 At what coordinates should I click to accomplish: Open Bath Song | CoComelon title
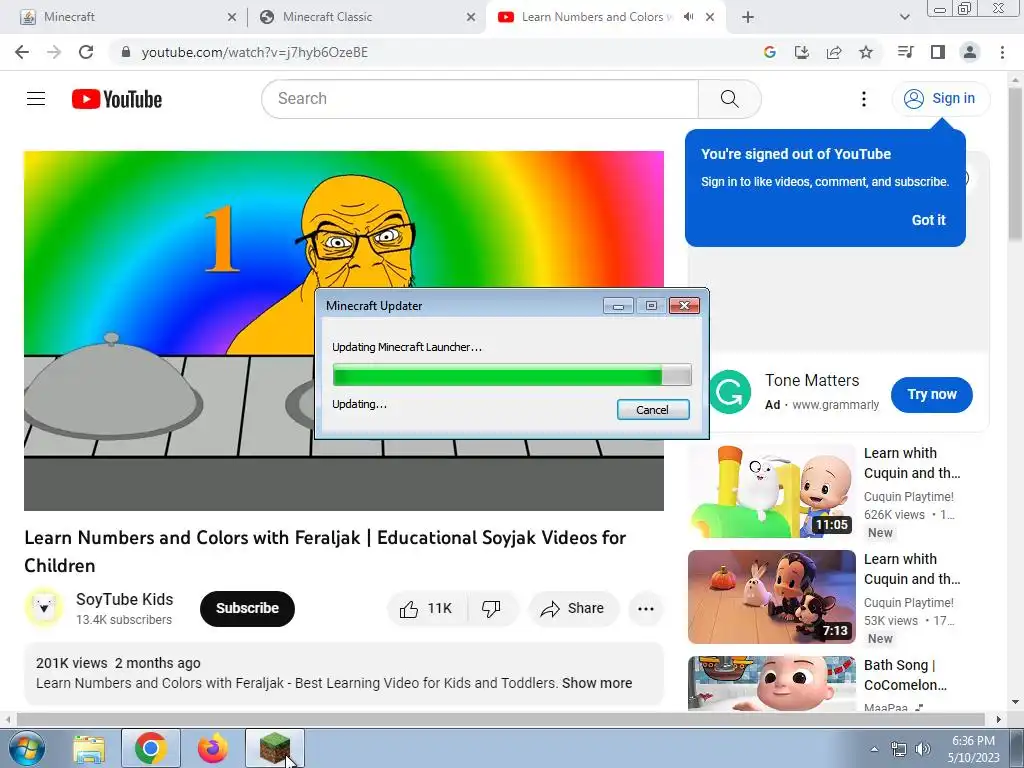click(x=905, y=675)
